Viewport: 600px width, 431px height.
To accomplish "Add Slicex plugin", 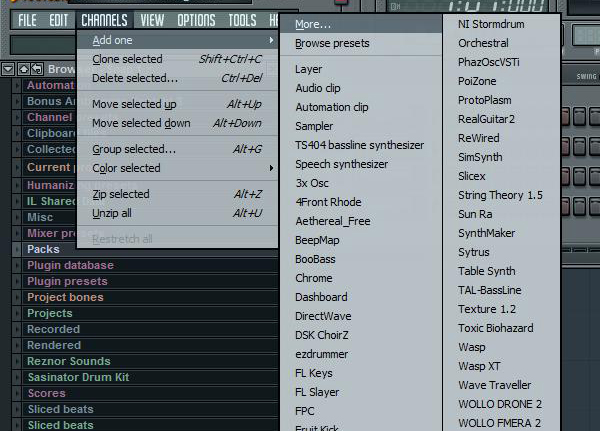I will click(x=502, y=176).
